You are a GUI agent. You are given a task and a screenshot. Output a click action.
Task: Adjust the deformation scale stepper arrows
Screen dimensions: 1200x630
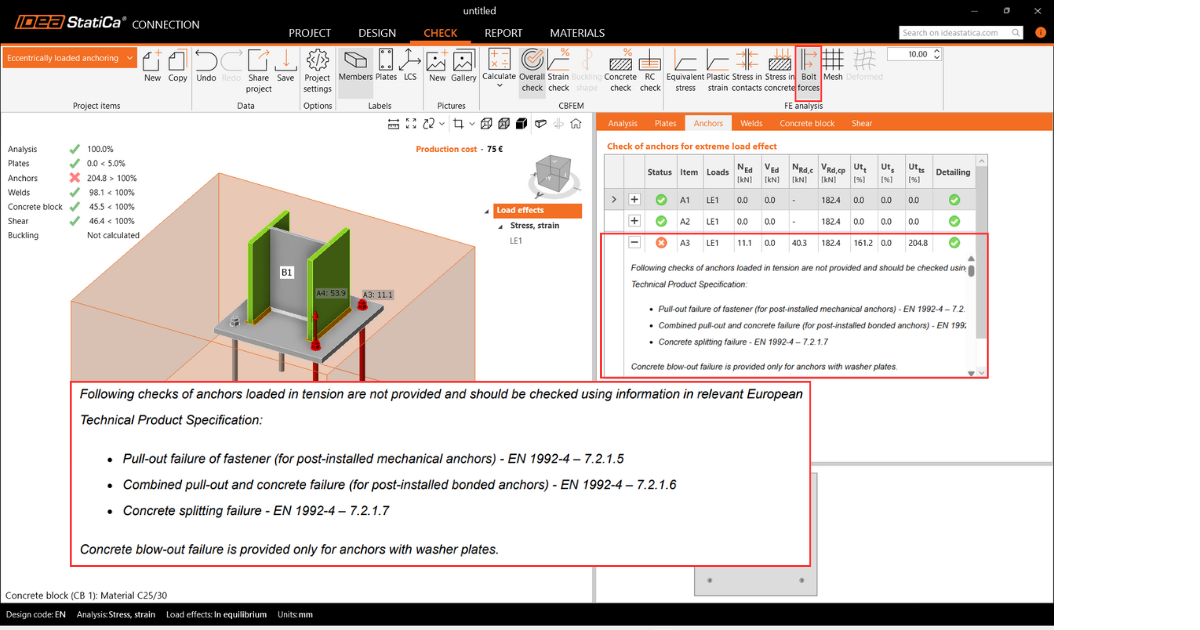937,55
